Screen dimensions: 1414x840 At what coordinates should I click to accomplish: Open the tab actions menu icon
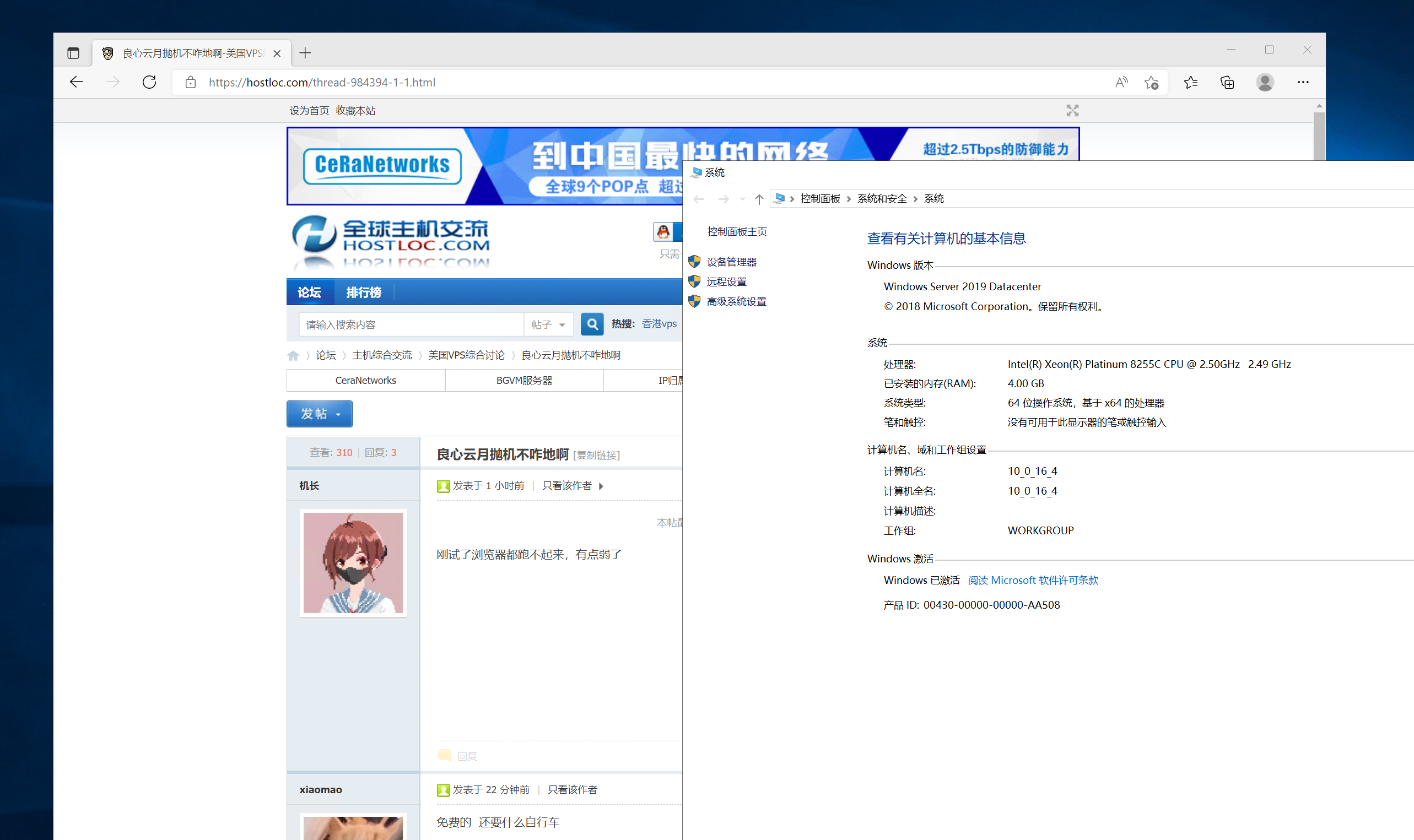(x=73, y=53)
